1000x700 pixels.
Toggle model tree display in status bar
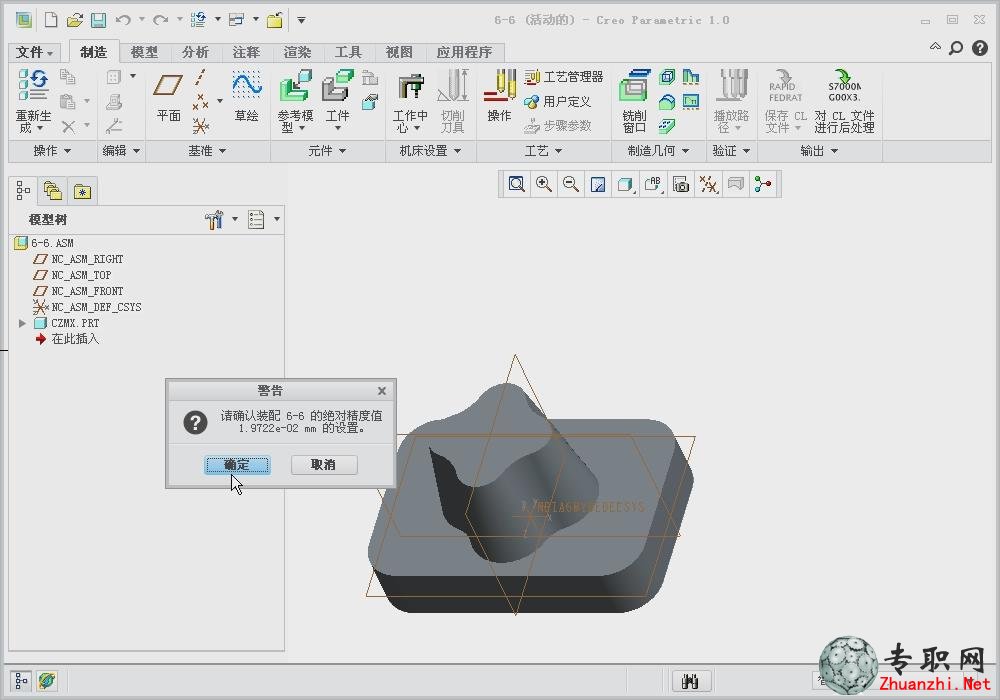pos(21,681)
